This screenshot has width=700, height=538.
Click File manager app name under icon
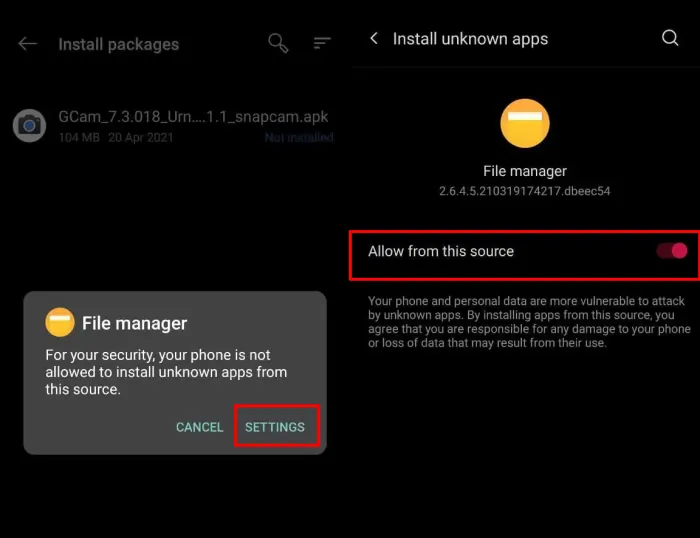point(525,171)
